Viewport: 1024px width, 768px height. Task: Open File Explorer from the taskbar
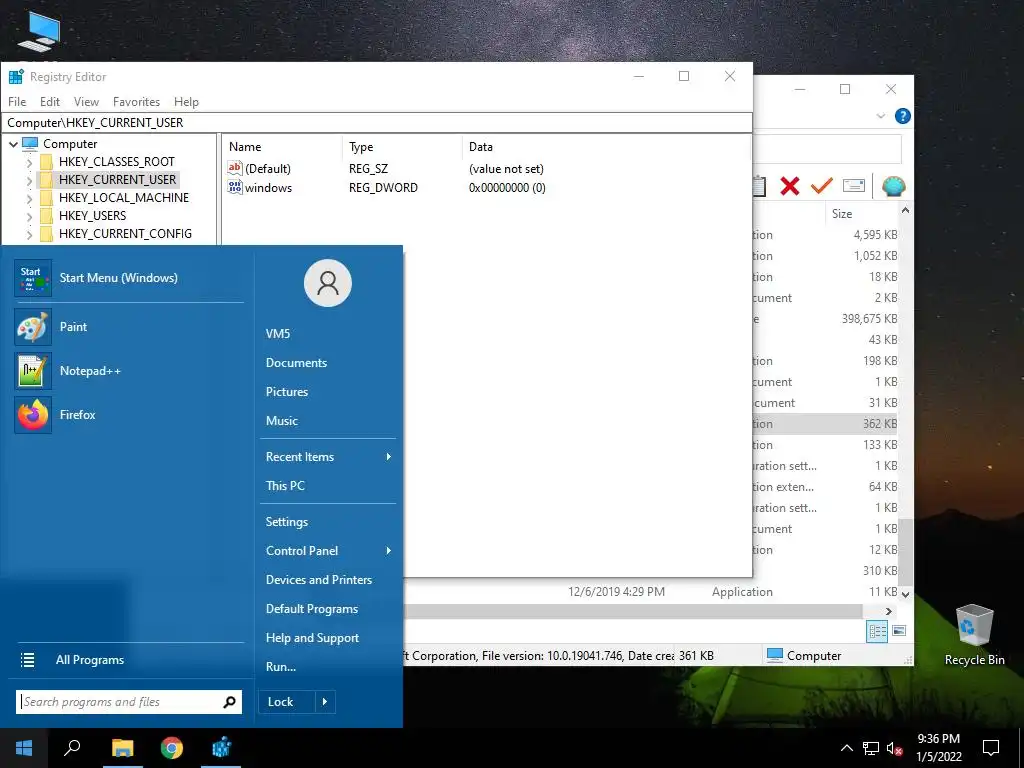point(122,748)
